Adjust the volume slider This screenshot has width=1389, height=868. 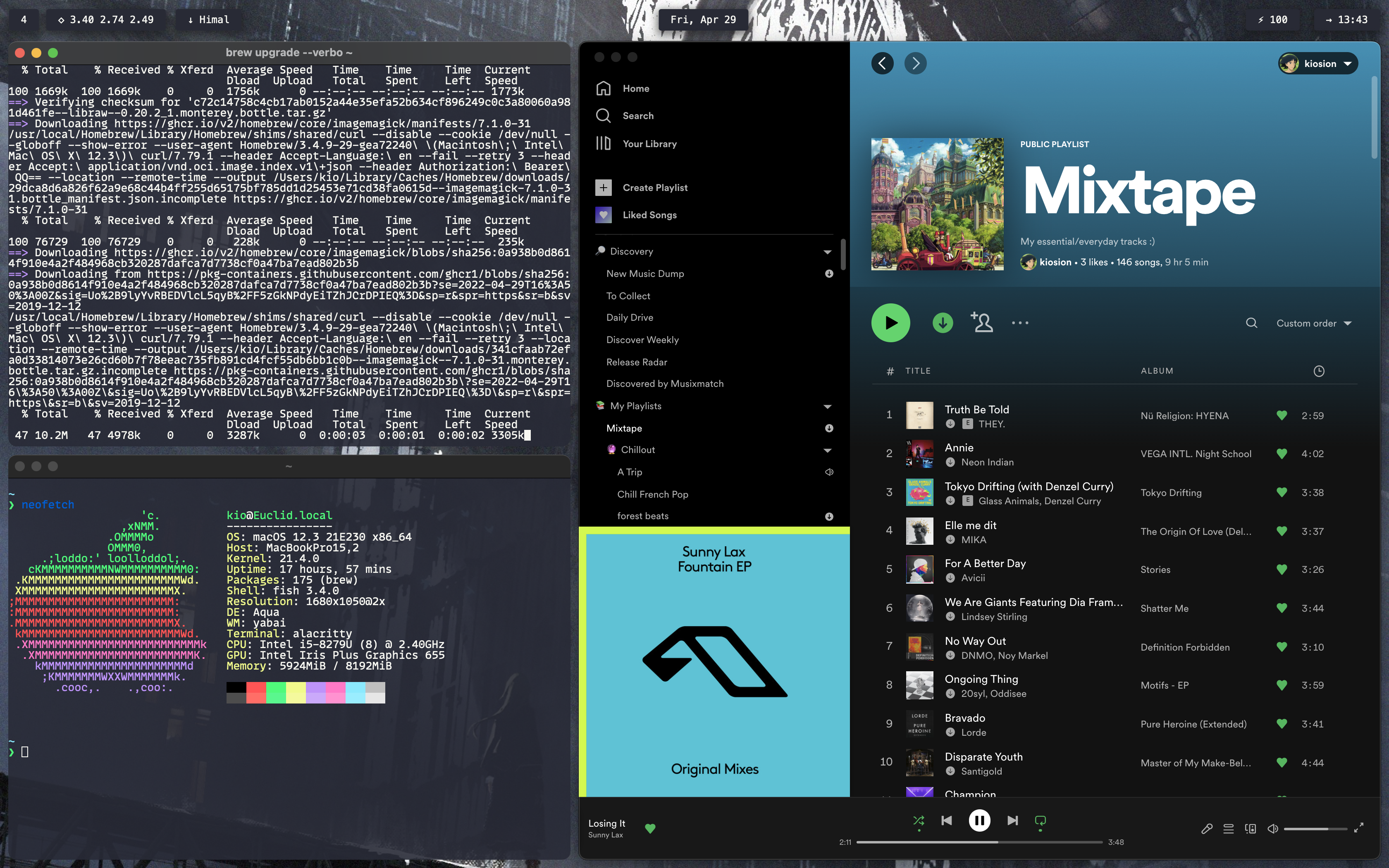[1315, 828]
